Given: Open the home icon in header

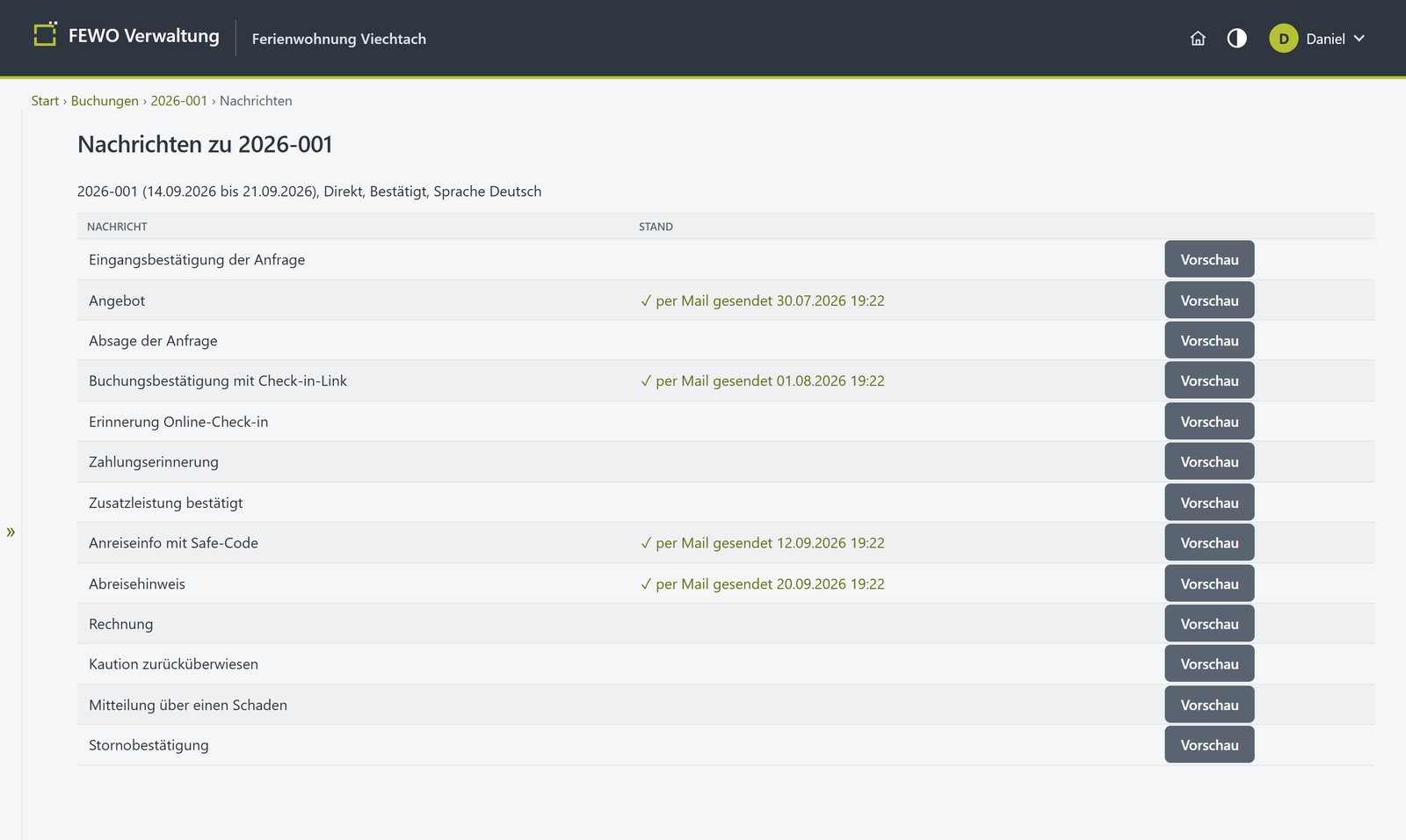Looking at the screenshot, I should coord(1198,39).
